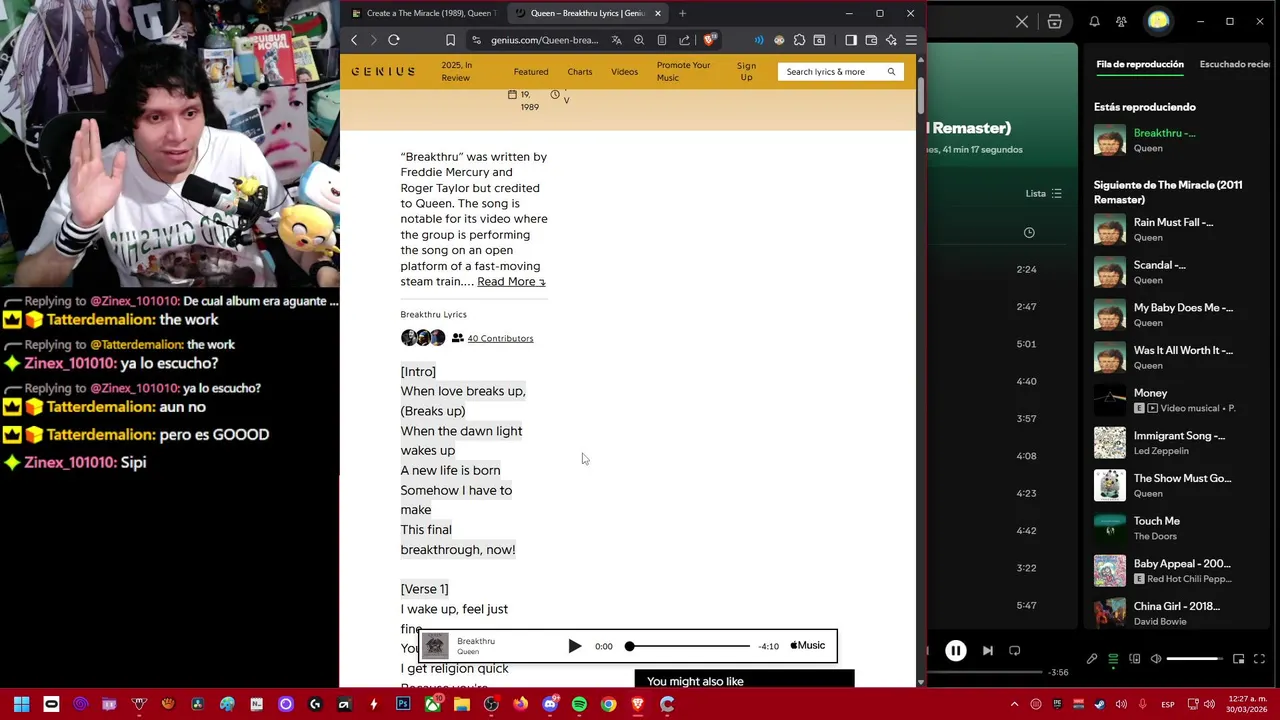Select the [Verse 1] lyric header
Screen dimensions: 1280x720
[424, 590]
